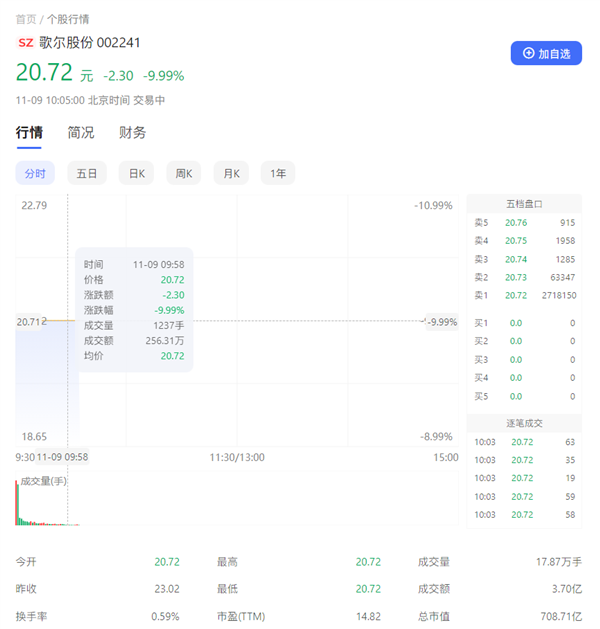Select the 日K chart period
Screen dimensions: 600x629
[136, 173]
